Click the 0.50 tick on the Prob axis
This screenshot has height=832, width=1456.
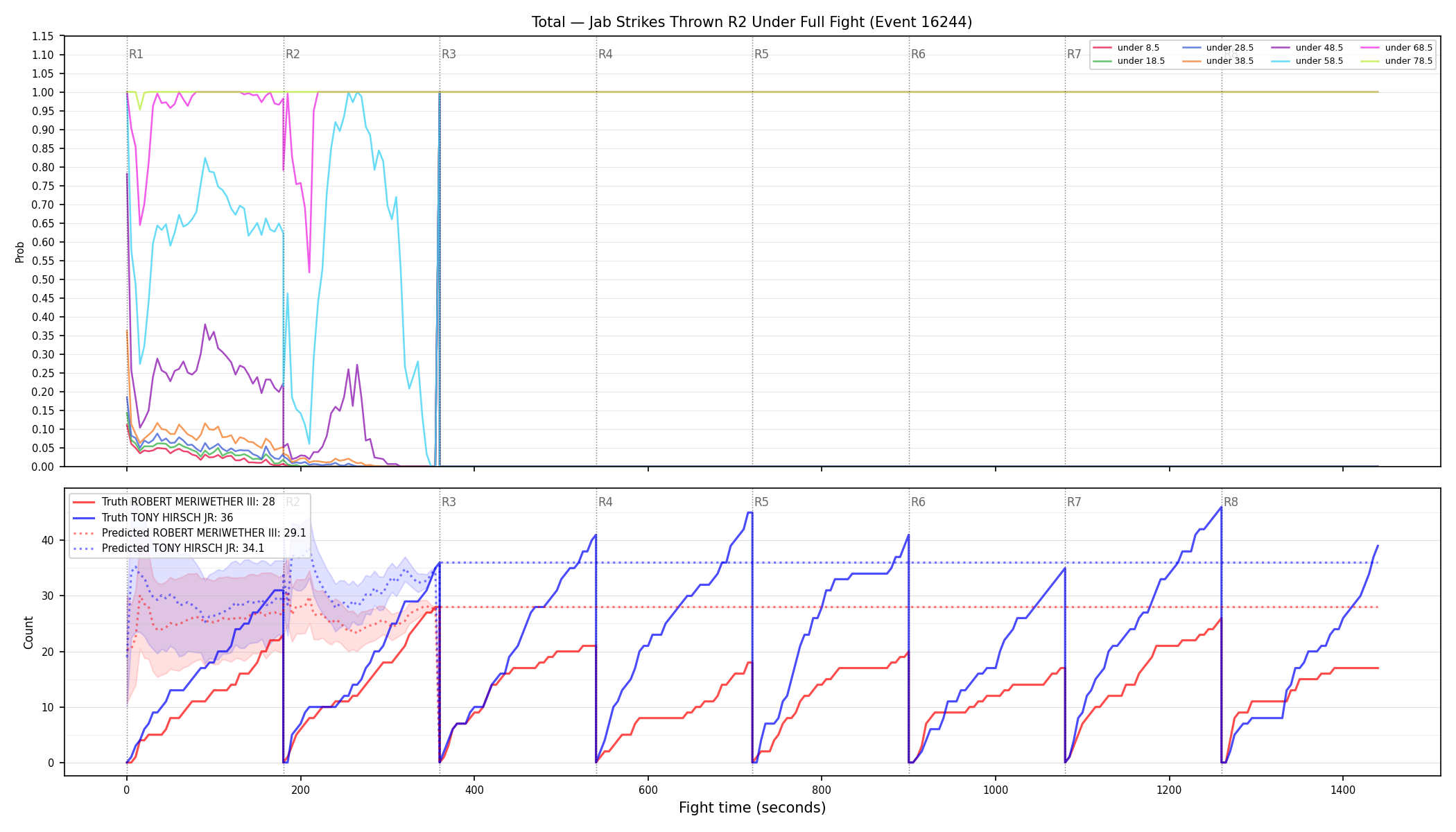pyautogui.click(x=43, y=279)
